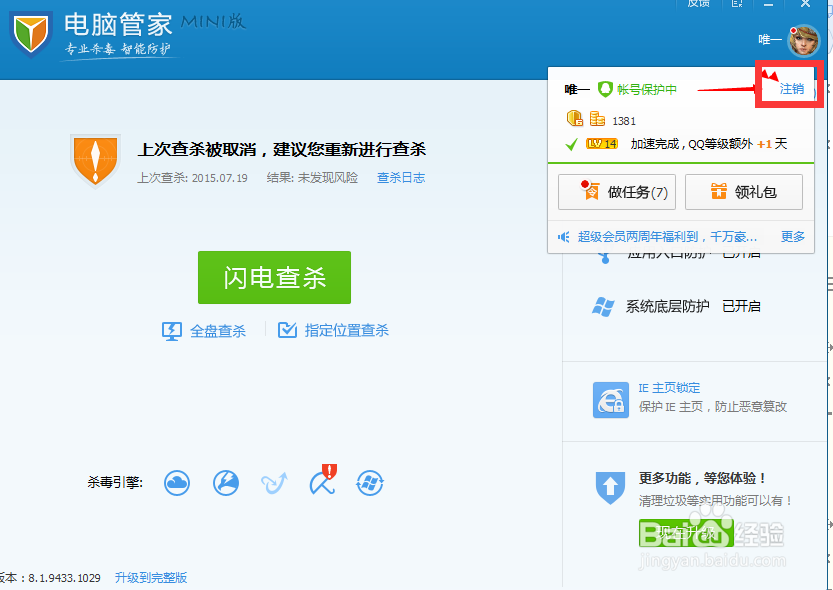Choose 指定位置查杀 custom location scan
Image resolution: width=833 pixels, height=590 pixels.
(x=346, y=330)
